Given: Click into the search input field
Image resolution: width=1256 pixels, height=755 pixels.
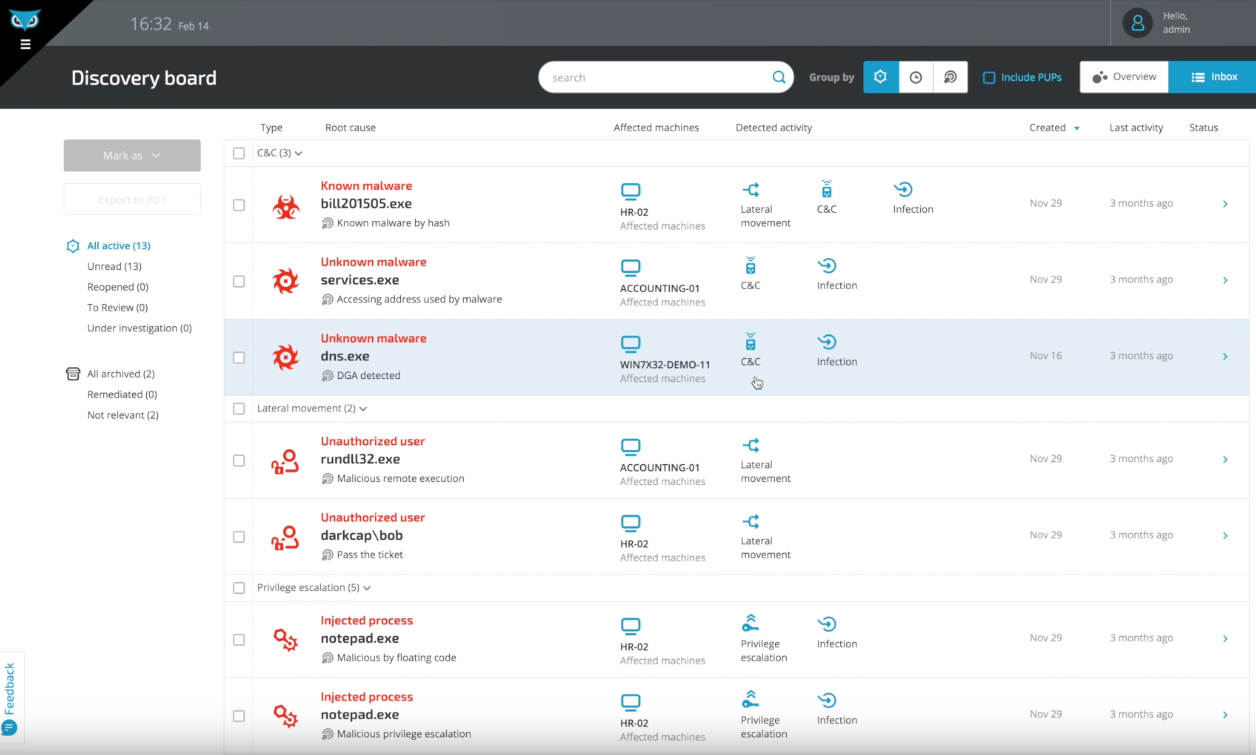Looking at the screenshot, I should 655,77.
